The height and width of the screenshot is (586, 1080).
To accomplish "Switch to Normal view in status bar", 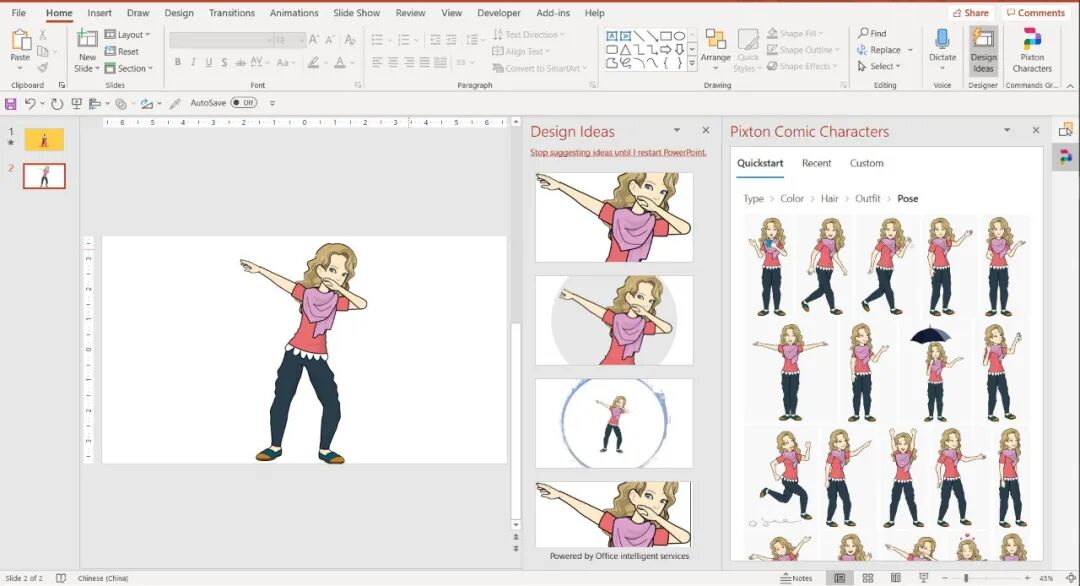I will (840, 578).
